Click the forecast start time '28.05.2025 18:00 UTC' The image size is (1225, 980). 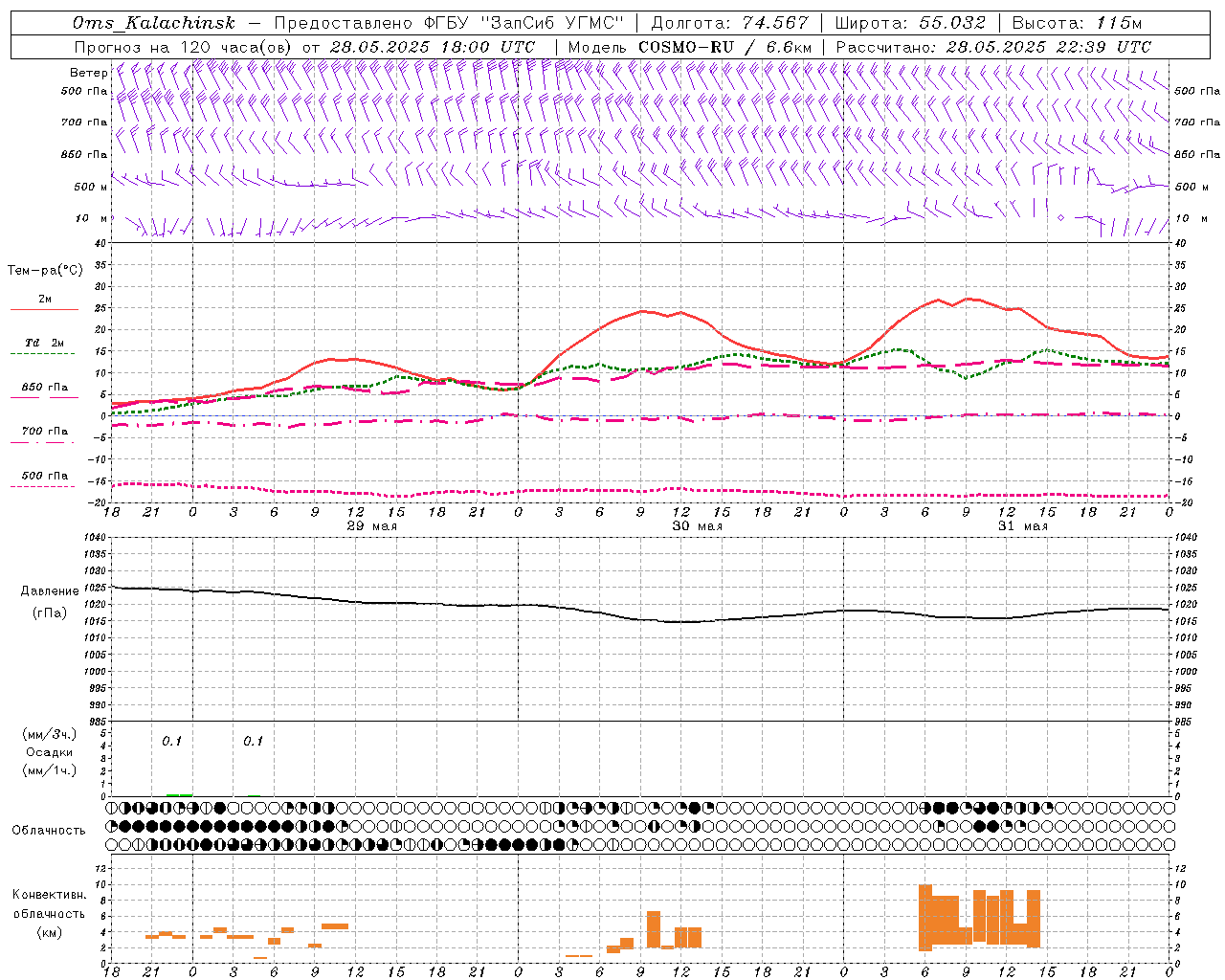coord(433,47)
